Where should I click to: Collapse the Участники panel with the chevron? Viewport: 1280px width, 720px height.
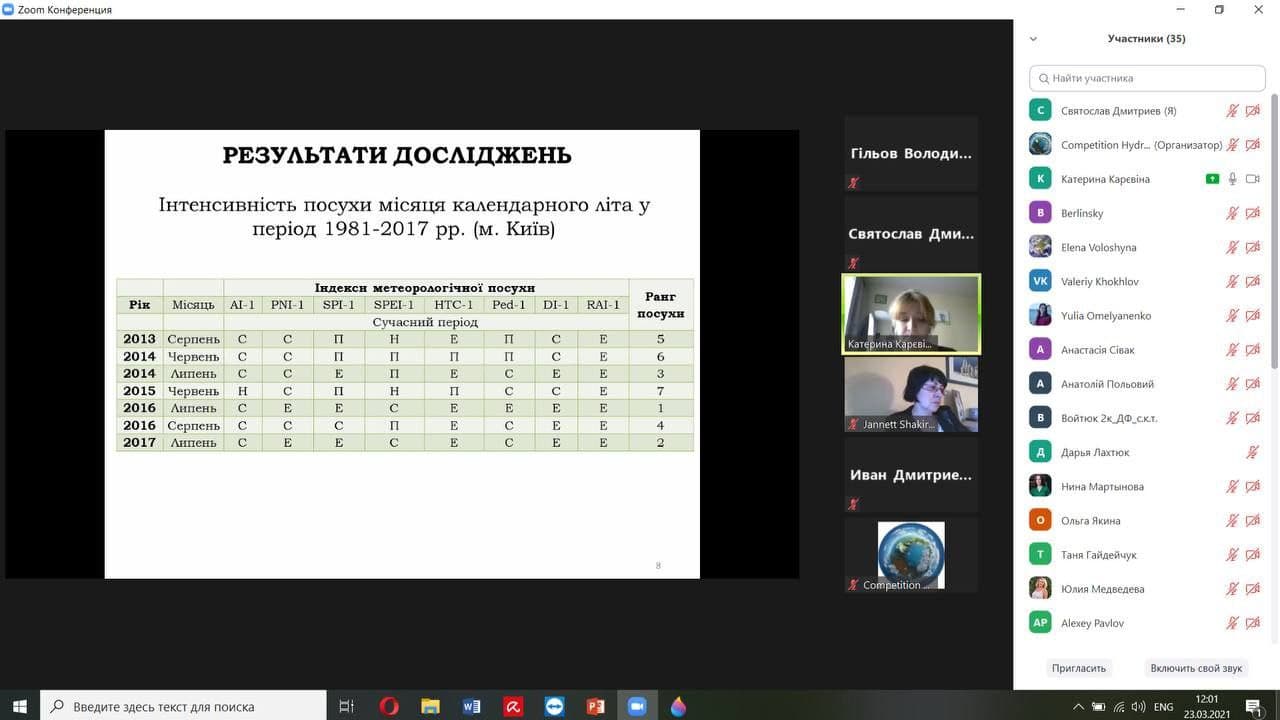pyautogui.click(x=1033, y=39)
